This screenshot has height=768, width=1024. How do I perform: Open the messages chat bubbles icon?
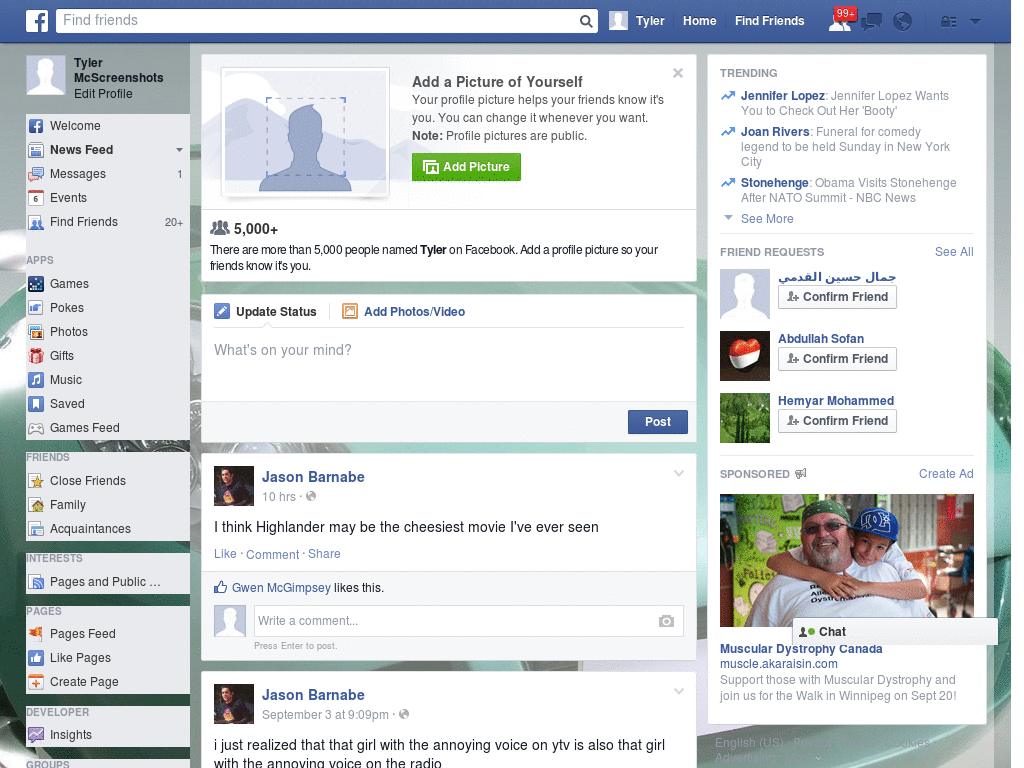871,22
